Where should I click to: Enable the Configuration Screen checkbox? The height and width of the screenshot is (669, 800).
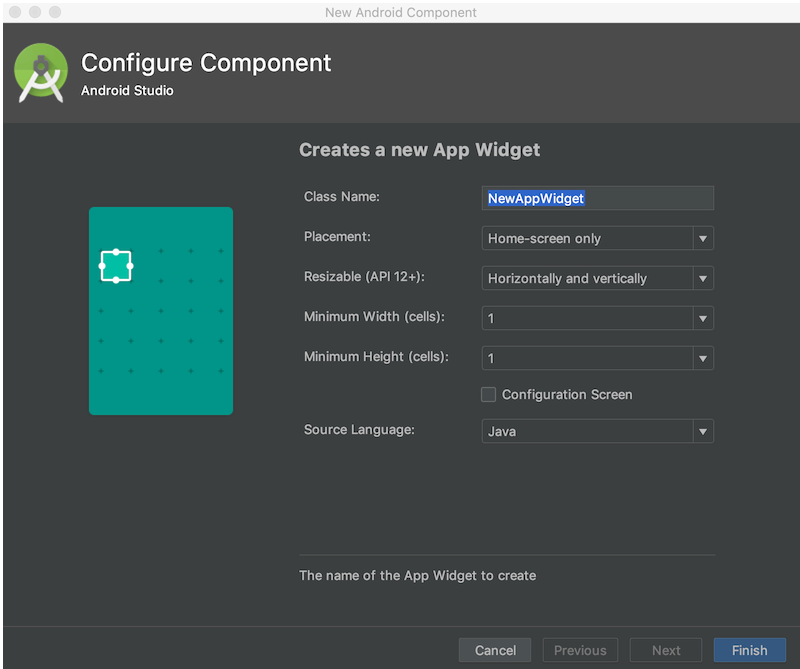[488, 394]
